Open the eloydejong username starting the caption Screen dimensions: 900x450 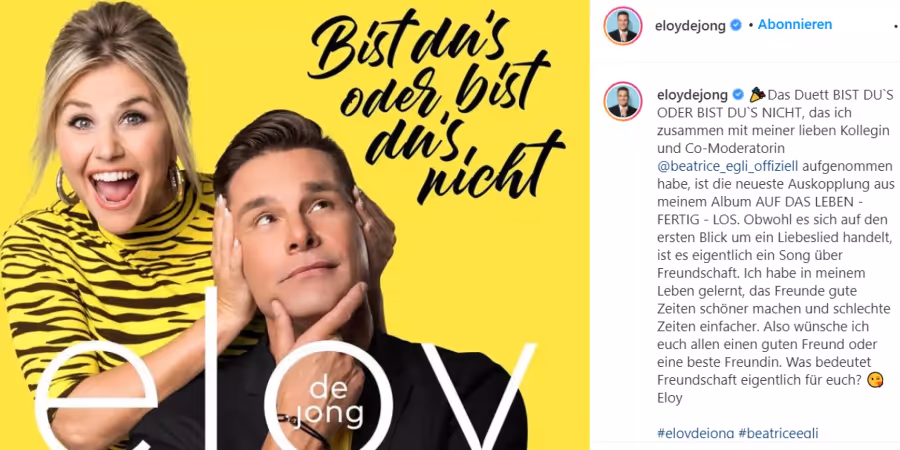pyautogui.click(x=692, y=95)
